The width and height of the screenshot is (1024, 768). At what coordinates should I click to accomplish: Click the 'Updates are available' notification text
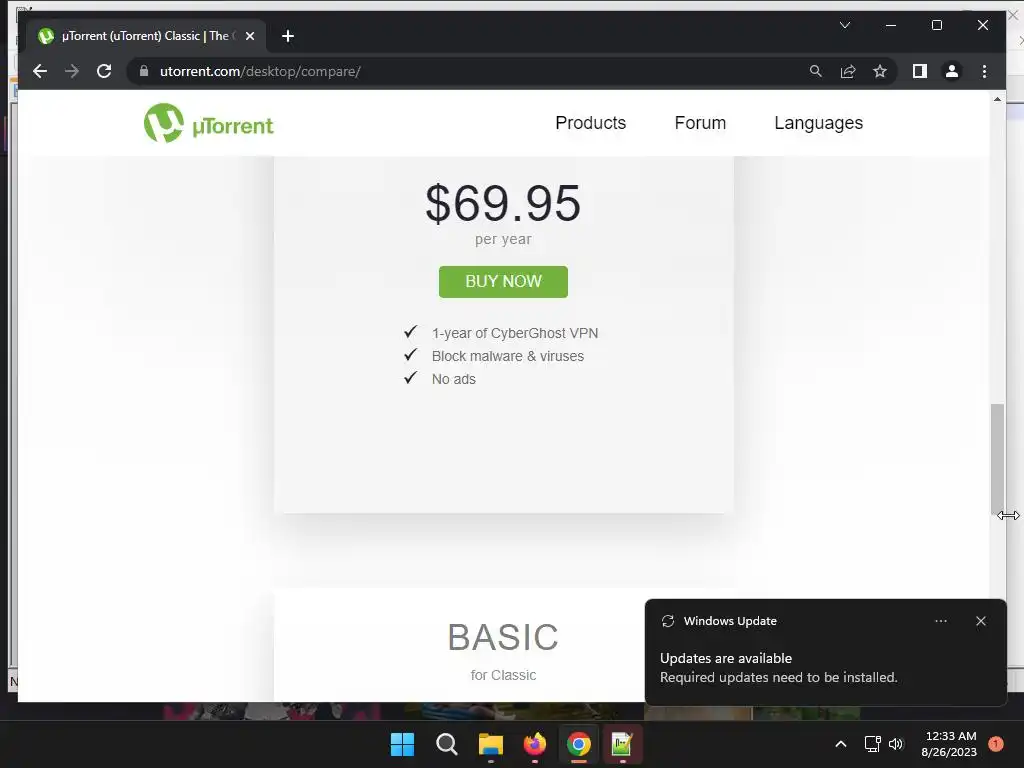point(726,658)
